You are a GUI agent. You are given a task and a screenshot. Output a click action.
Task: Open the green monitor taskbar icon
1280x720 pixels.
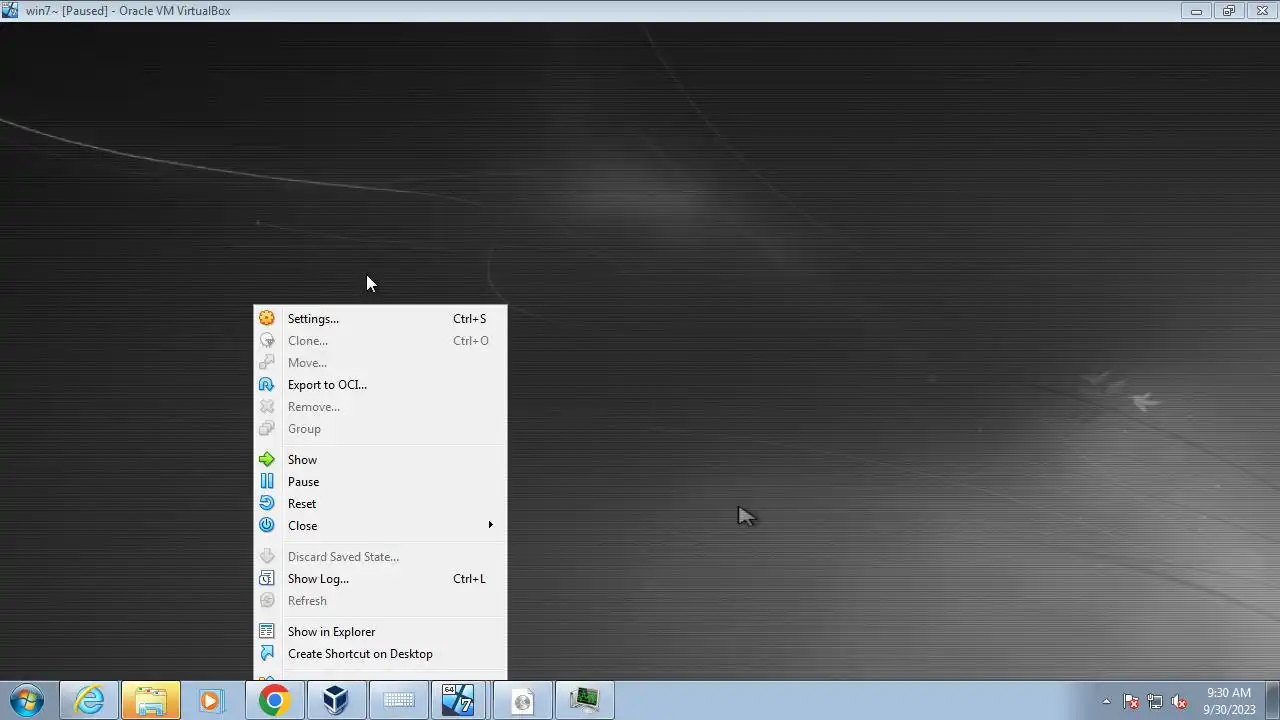point(584,701)
